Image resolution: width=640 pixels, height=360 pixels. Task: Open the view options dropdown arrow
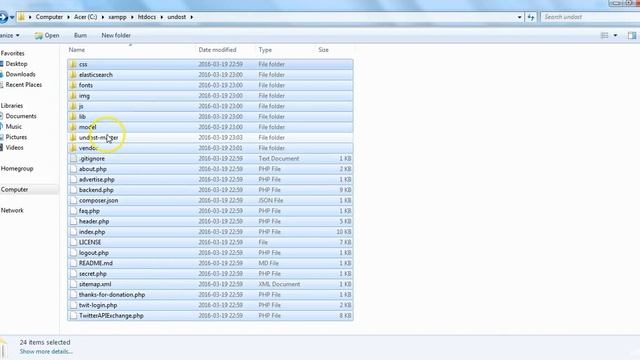tap(616, 36)
